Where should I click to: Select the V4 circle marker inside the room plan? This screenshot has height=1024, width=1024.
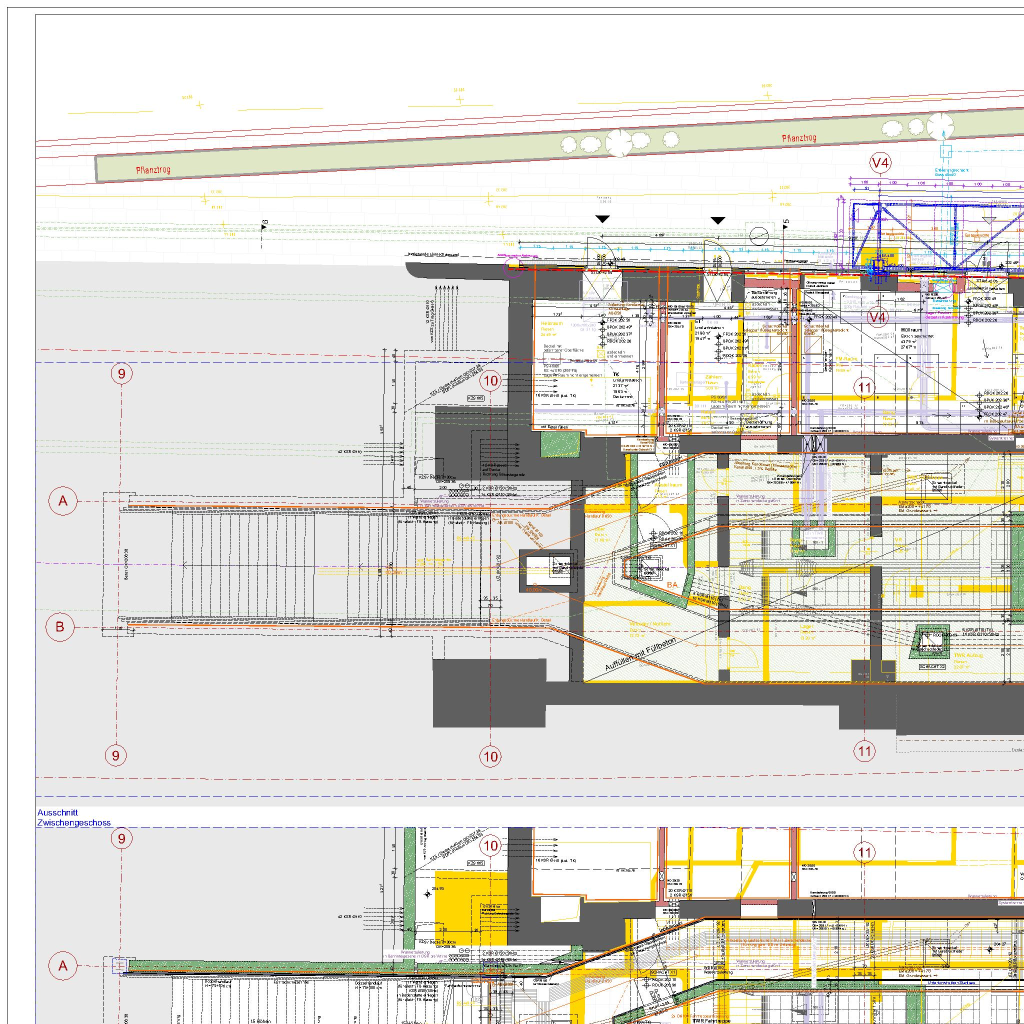[878, 317]
